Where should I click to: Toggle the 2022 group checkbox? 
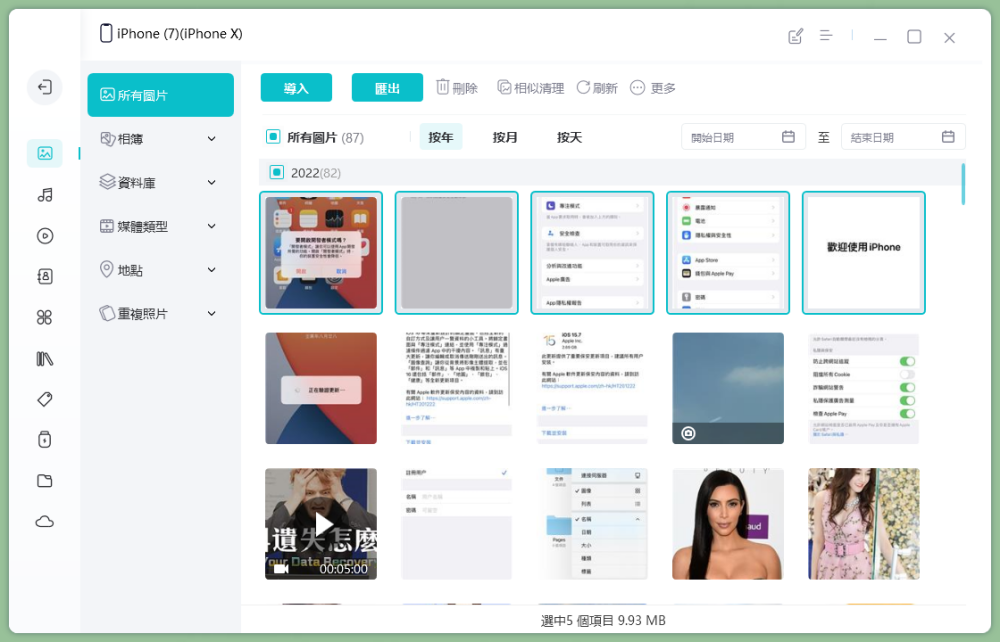click(x=274, y=173)
